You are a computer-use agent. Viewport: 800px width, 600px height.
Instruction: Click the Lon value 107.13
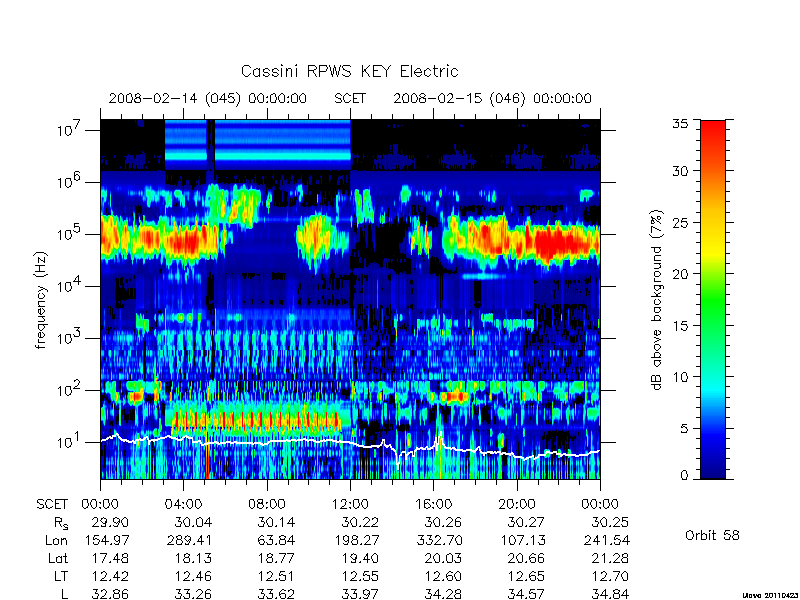[522, 540]
